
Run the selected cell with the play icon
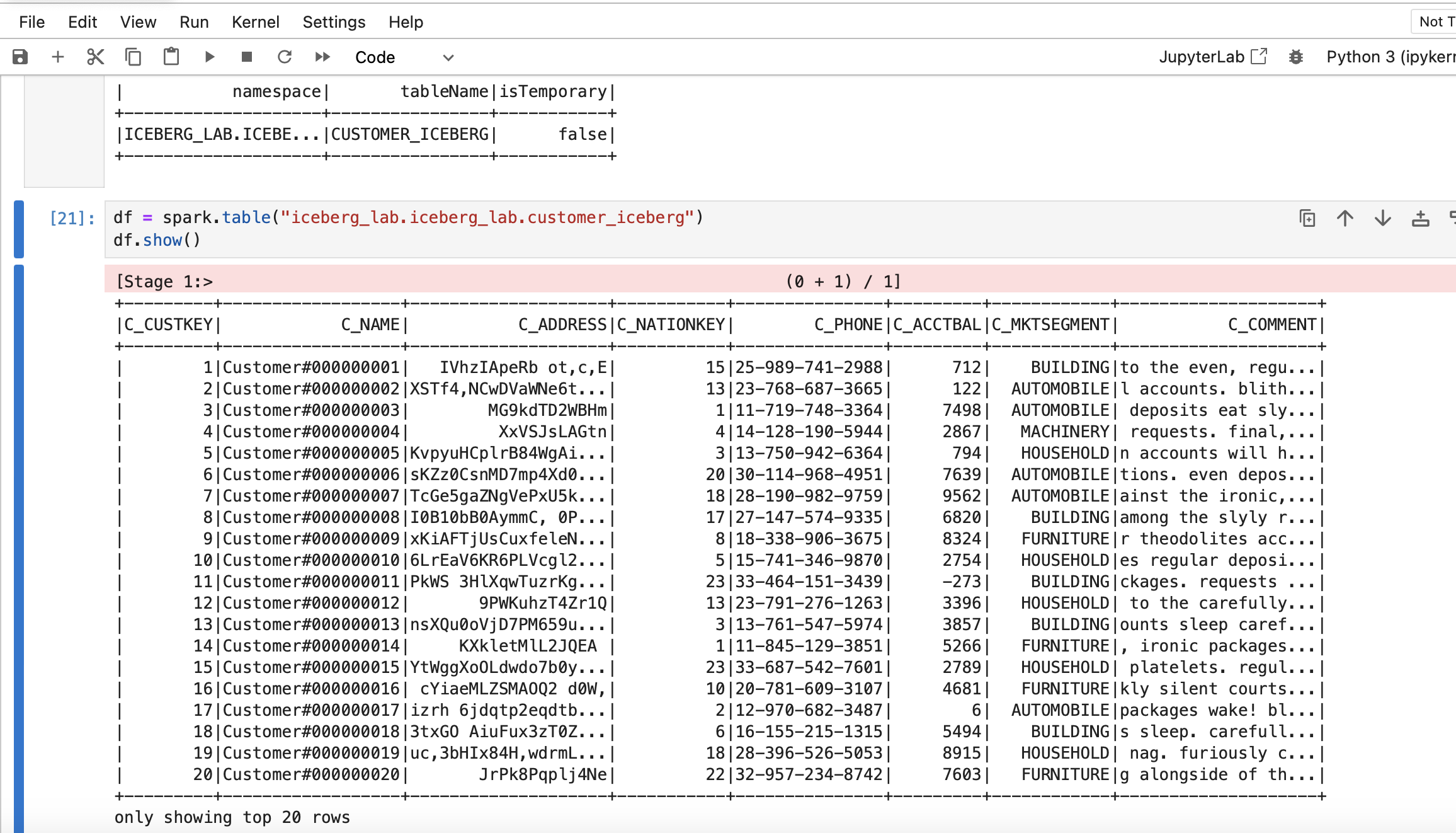pyautogui.click(x=210, y=57)
